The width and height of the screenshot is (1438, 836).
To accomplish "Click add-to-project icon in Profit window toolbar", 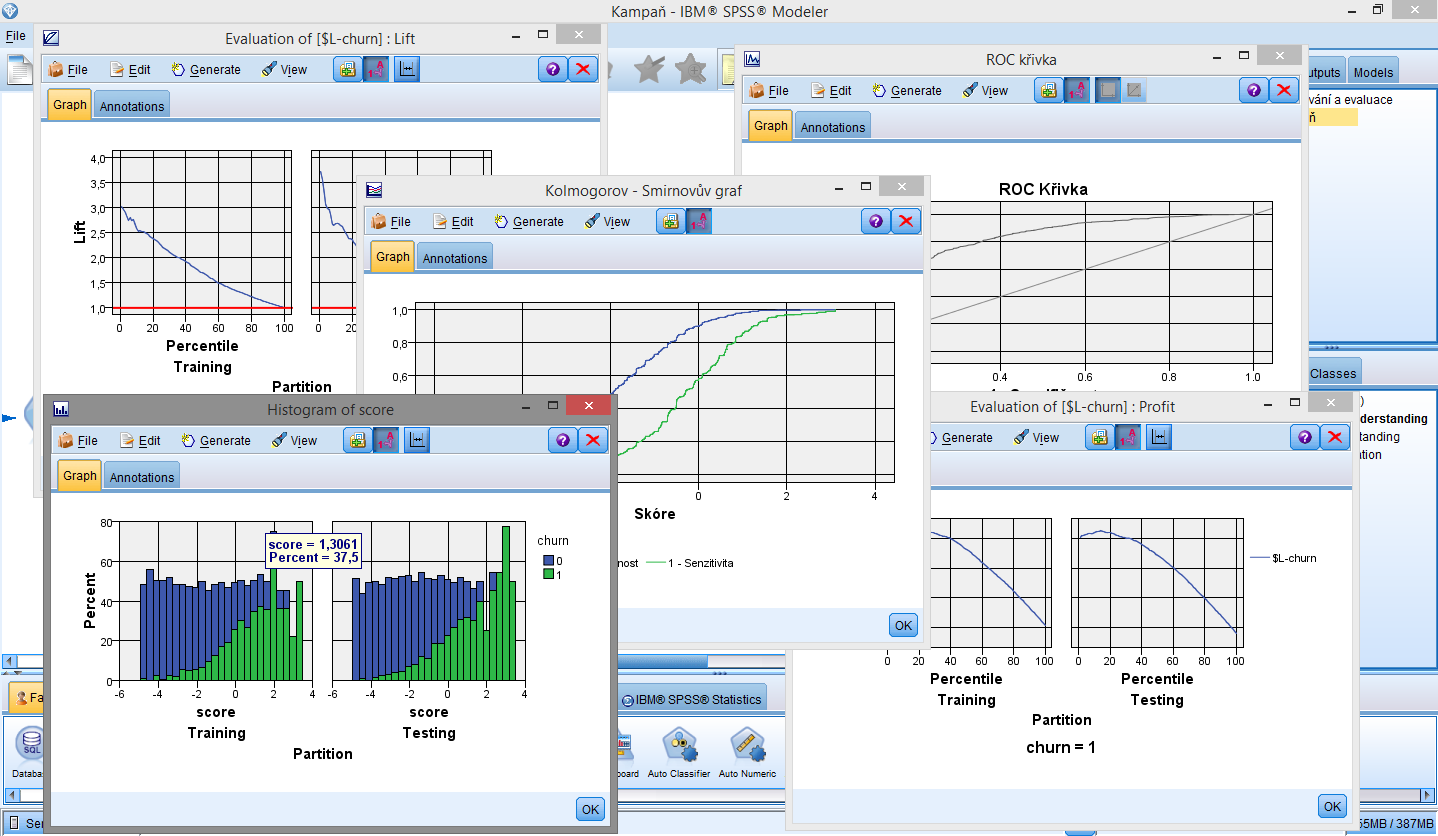I will [1099, 437].
